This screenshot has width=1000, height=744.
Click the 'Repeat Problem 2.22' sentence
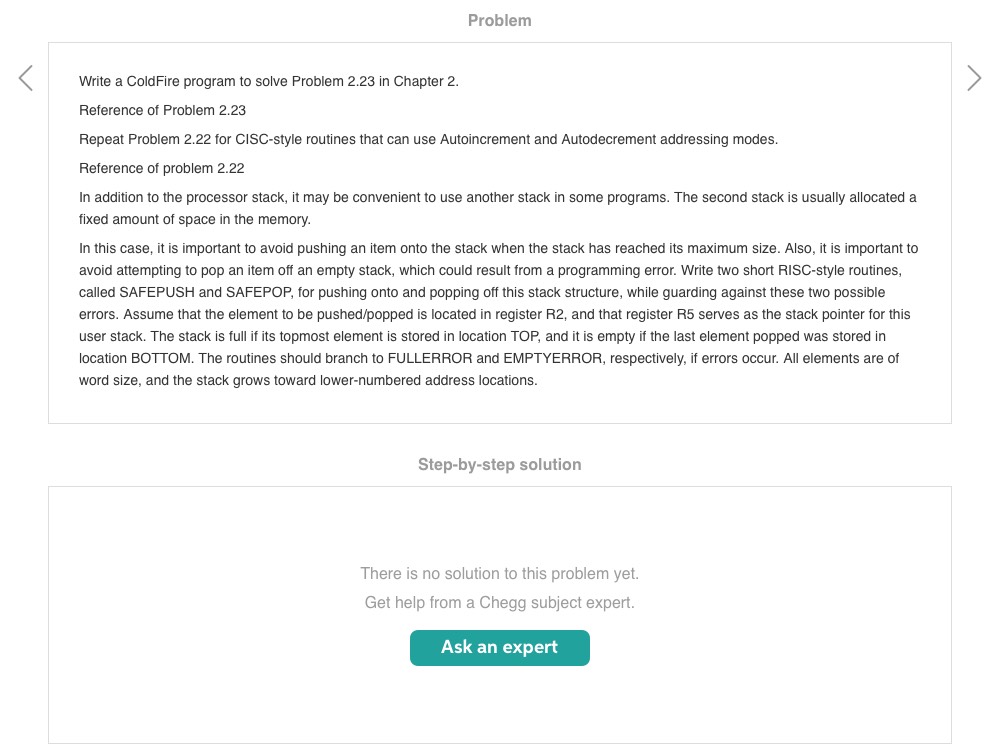(428, 139)
